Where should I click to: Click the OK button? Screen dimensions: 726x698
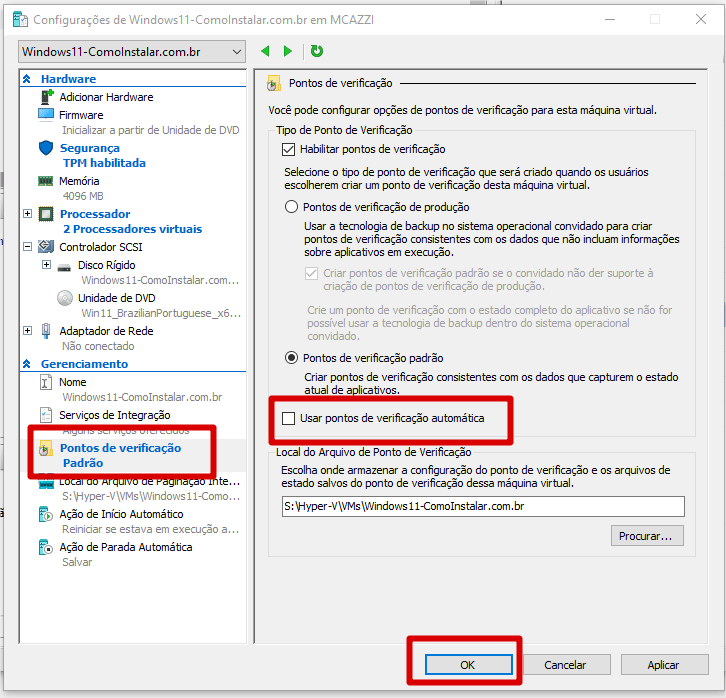469,665
